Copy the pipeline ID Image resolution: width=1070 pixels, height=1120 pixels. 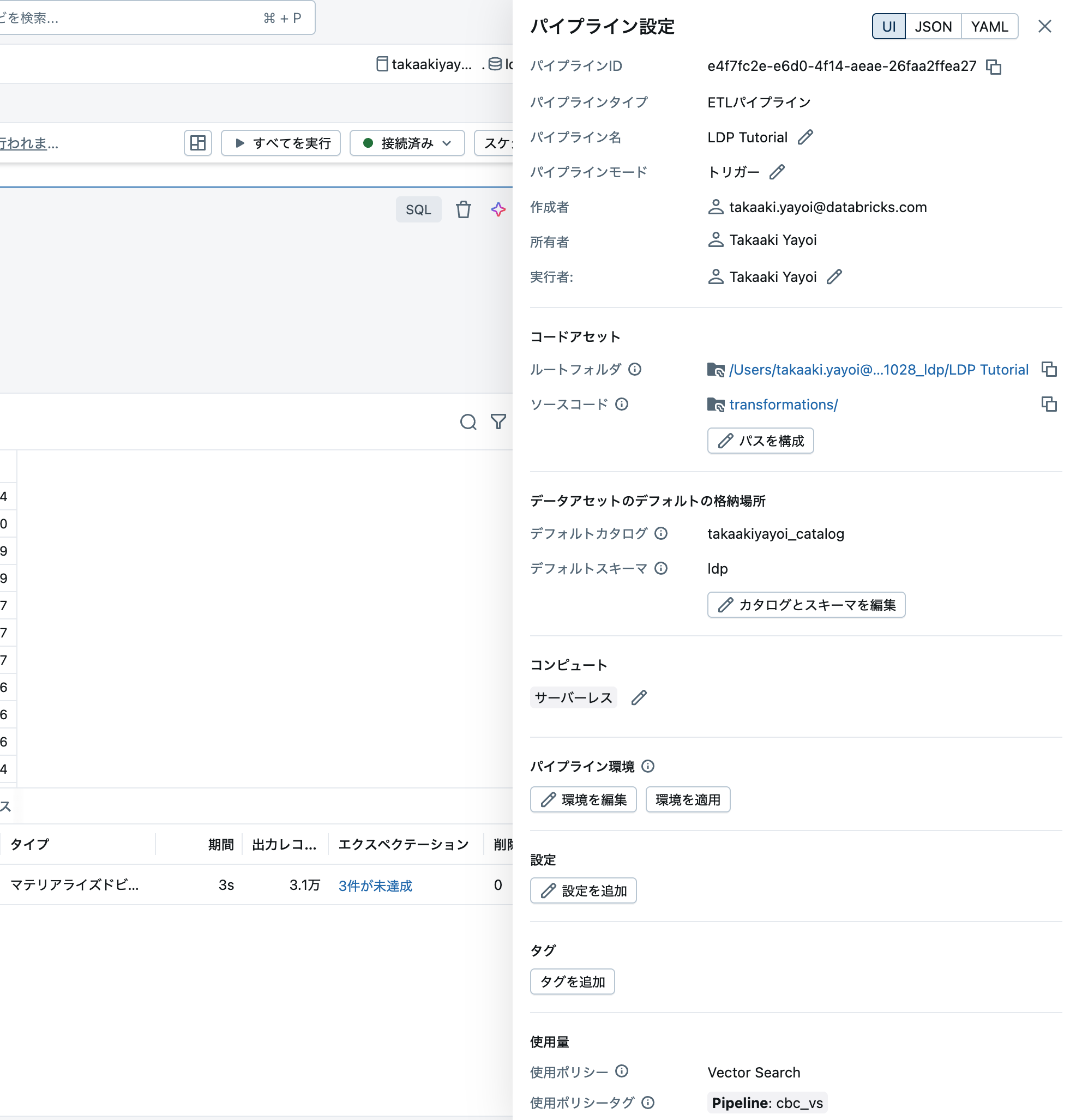click(995, 67)
